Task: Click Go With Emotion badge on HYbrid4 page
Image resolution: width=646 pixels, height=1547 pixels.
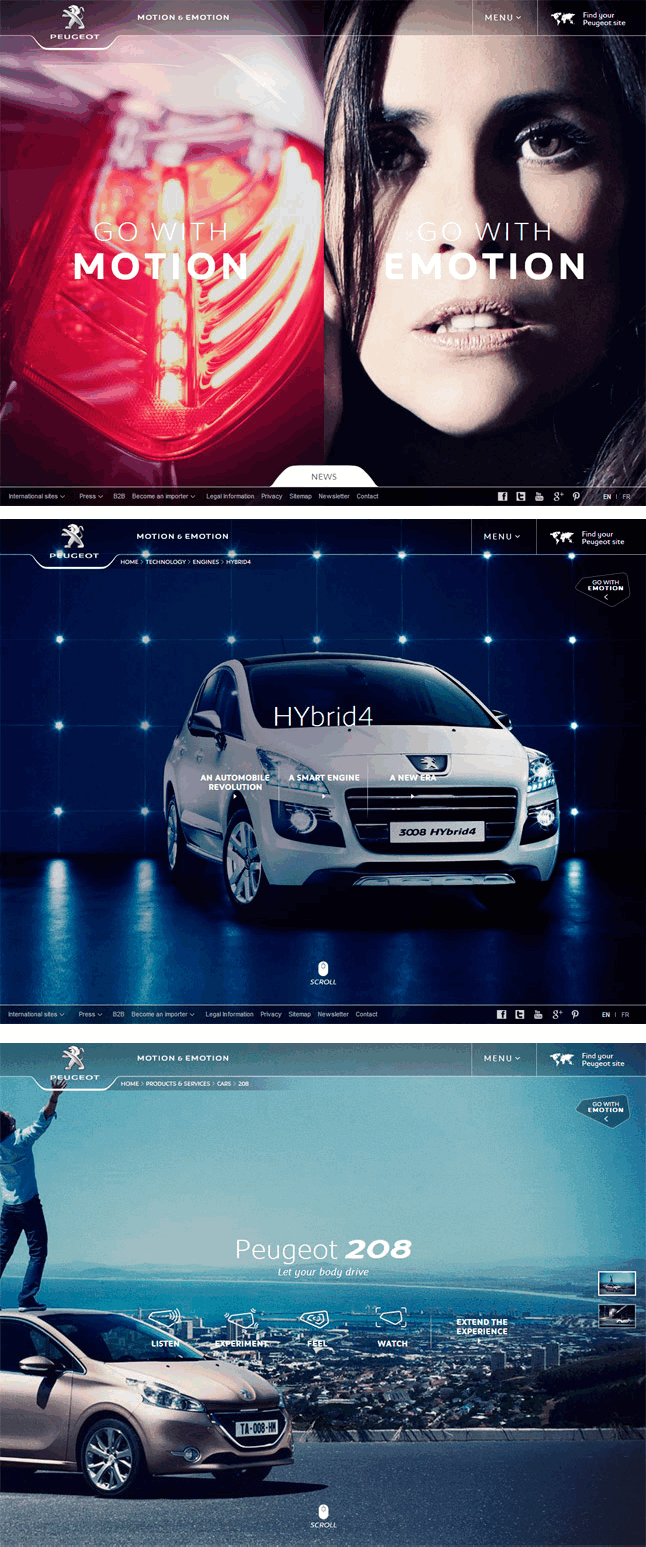Action: point(604,588)
